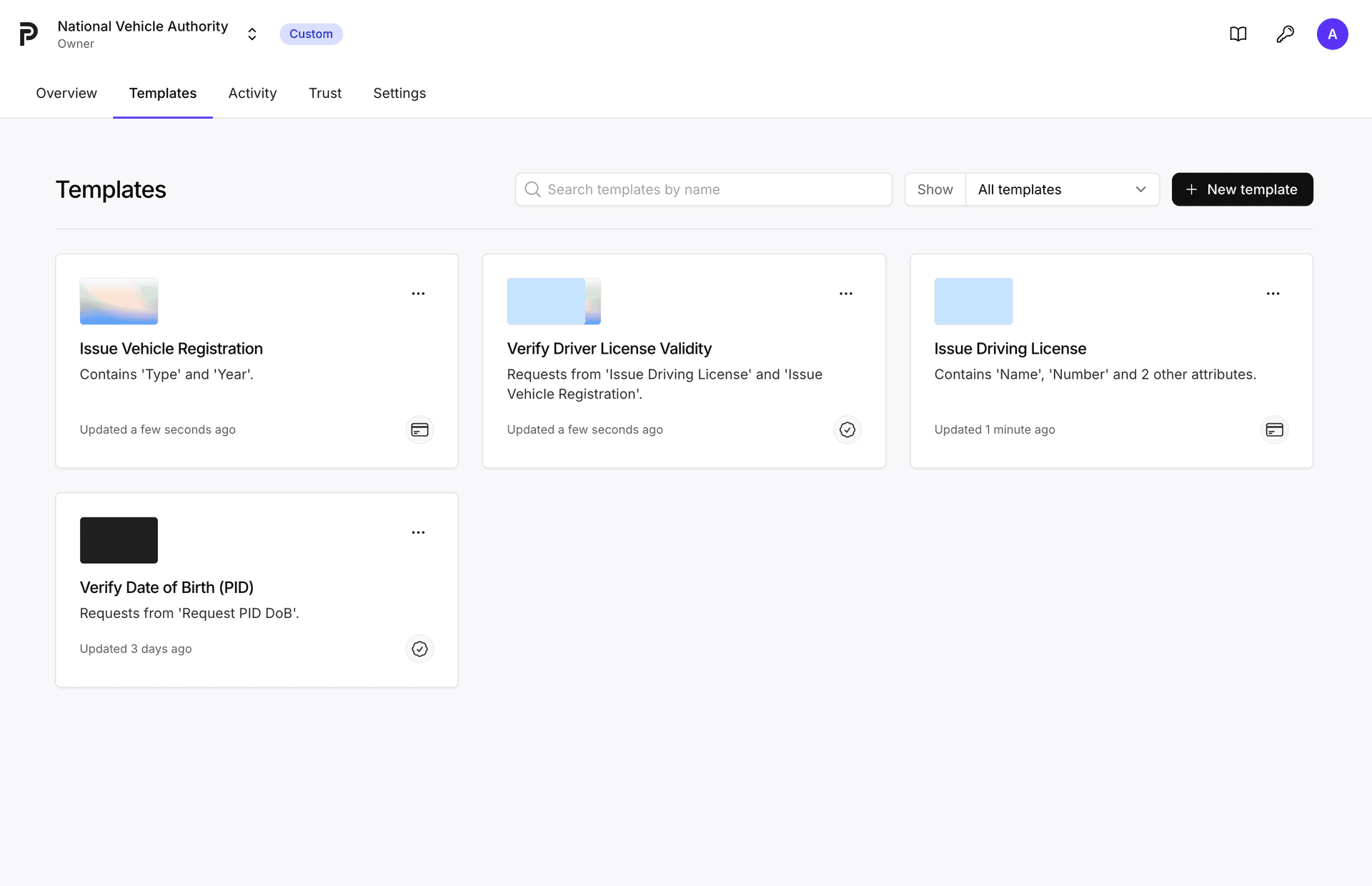This screenshot has width=1372, height=886.
Task: Click the Custom plan badge
Action: click(x=311, y=34)
